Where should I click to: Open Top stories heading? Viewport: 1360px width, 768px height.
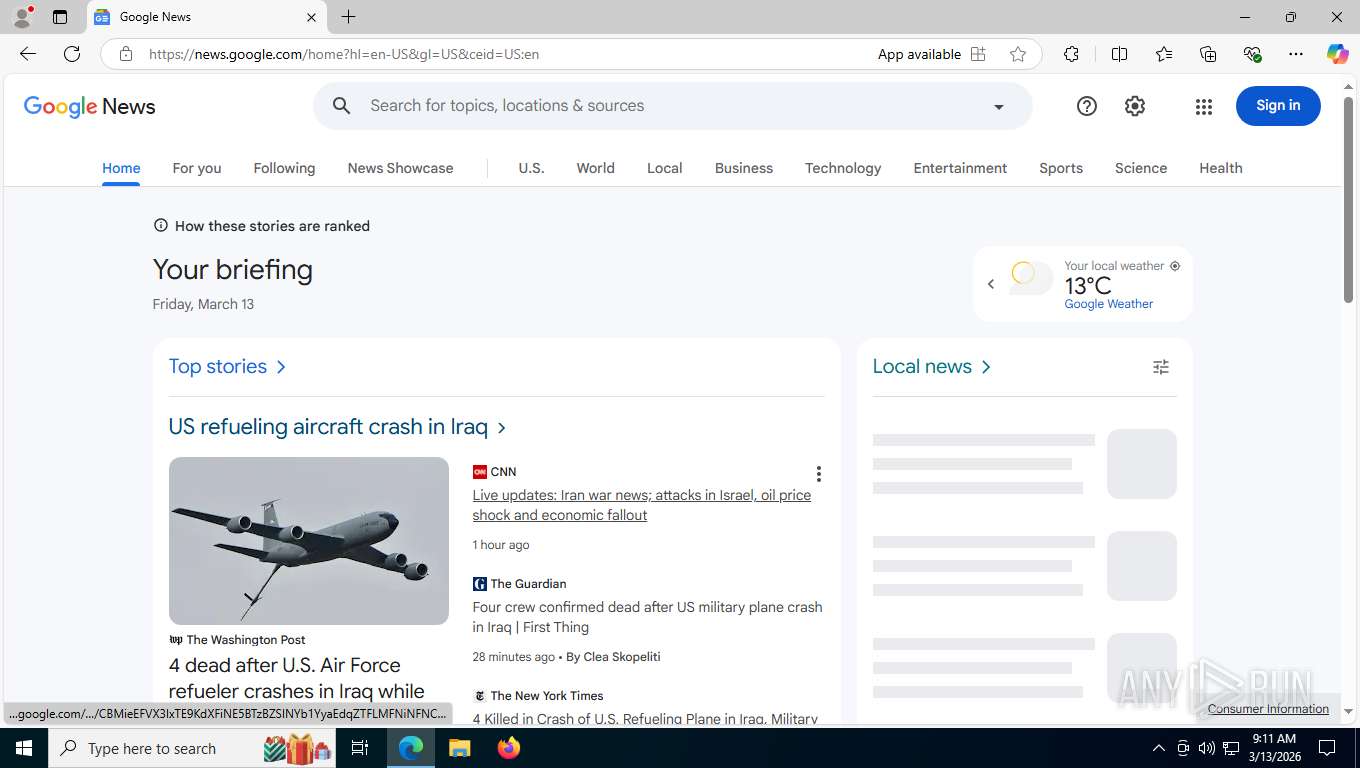pyautogui.click(x=227, y=367)
